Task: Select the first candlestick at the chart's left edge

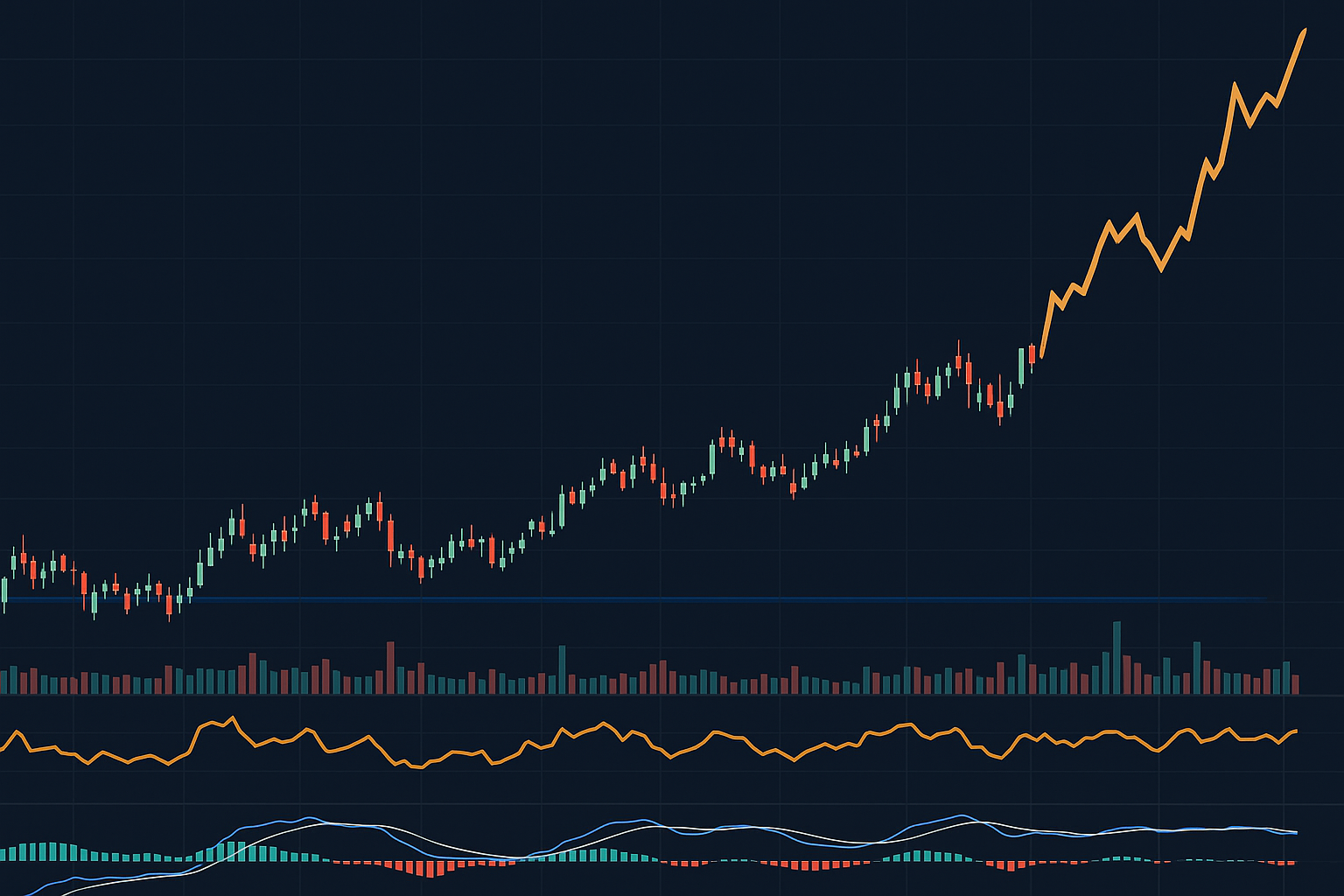Action: [4, 591]
